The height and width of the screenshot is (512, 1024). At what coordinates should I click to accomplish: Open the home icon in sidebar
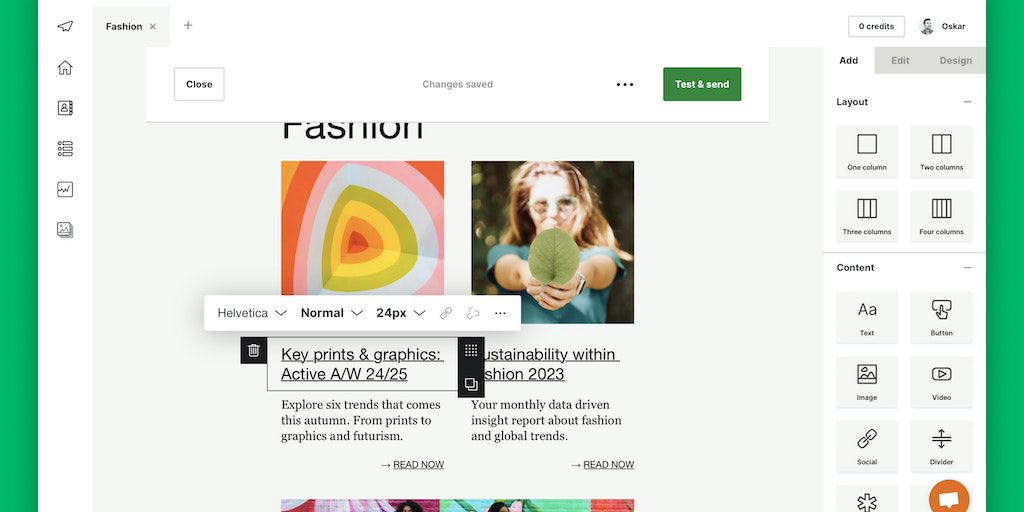tap(65, 67)
